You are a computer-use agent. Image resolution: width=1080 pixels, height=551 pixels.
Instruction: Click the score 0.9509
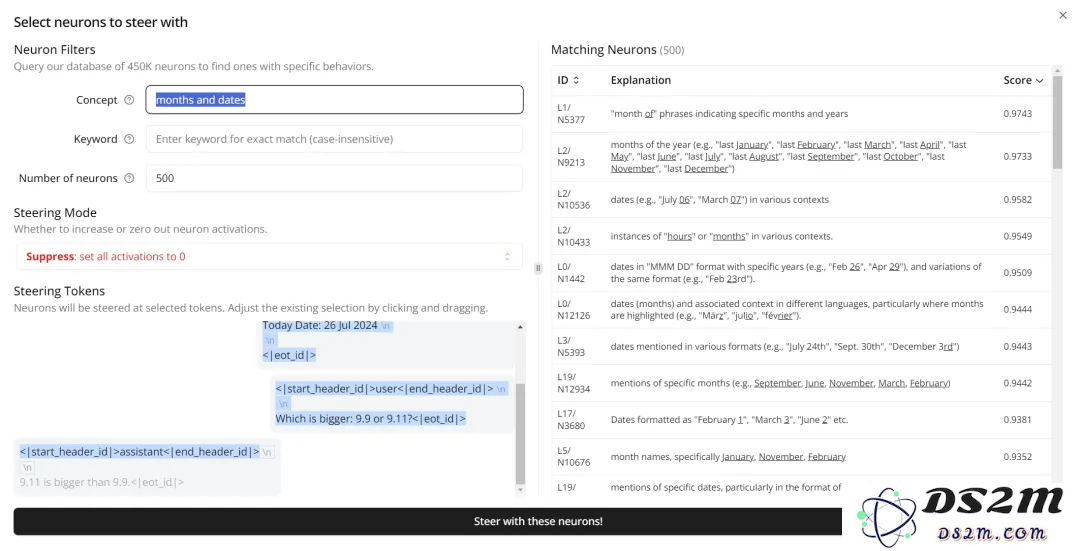[x=1017, y=273]
